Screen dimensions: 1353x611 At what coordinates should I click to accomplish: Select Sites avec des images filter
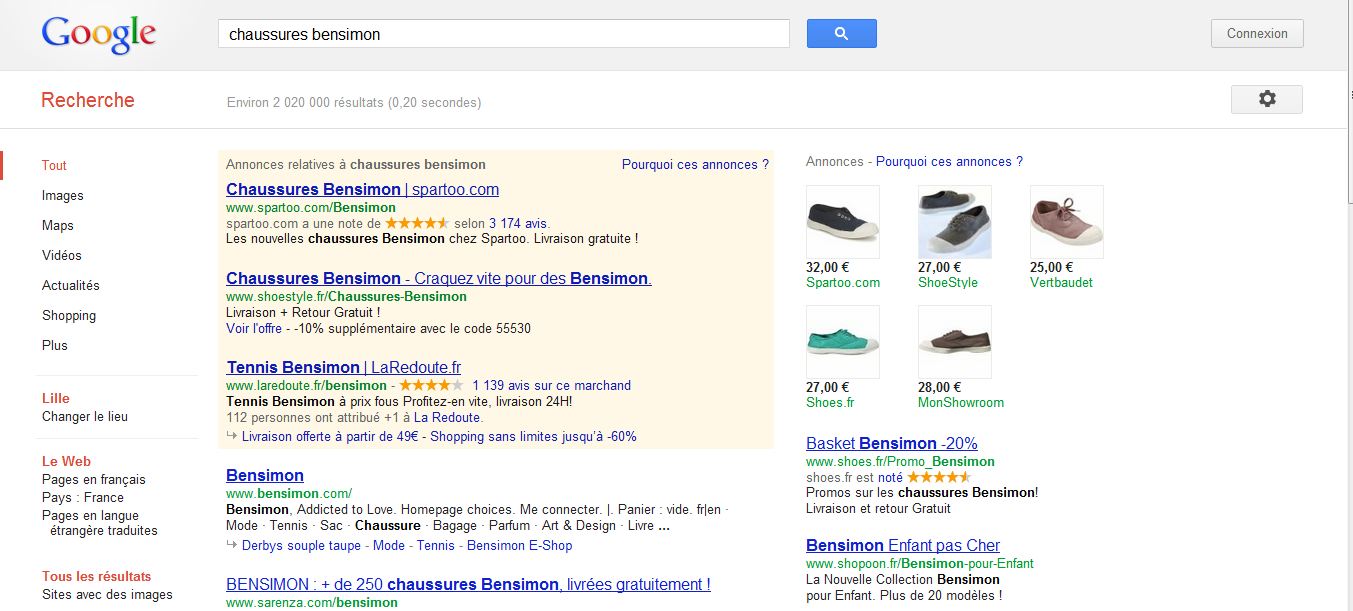107,595
